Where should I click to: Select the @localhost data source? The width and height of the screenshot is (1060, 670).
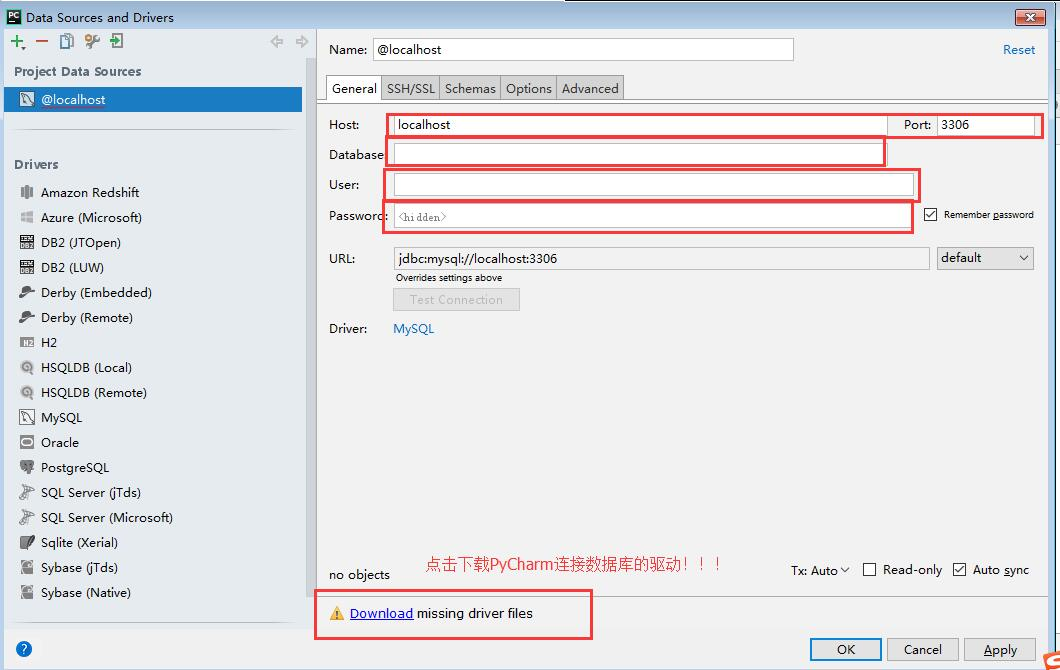click(153, 99)
